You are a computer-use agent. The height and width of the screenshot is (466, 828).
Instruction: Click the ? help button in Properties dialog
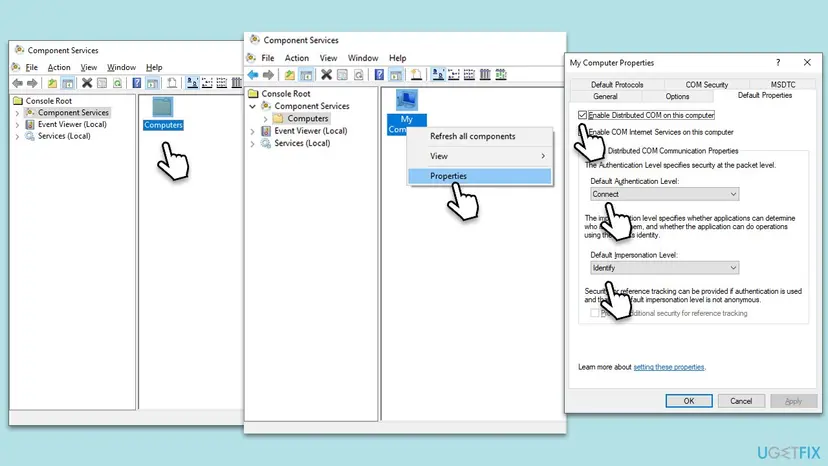778,62
